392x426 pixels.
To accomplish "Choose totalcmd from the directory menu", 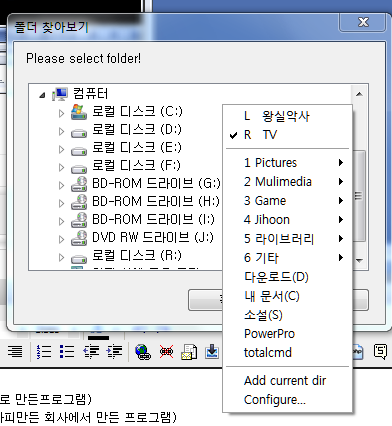I will point(287,353).
